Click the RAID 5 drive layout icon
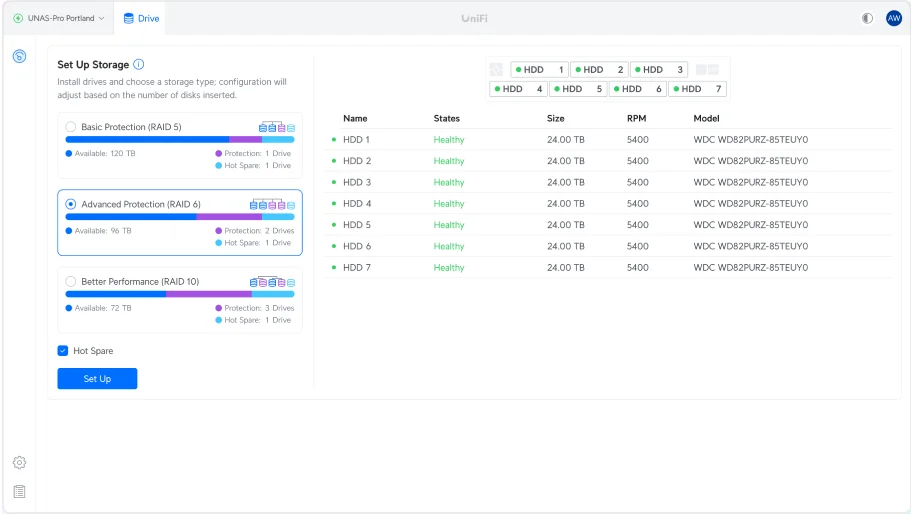This screenshot has height=514, width=911. pos(277,127)
